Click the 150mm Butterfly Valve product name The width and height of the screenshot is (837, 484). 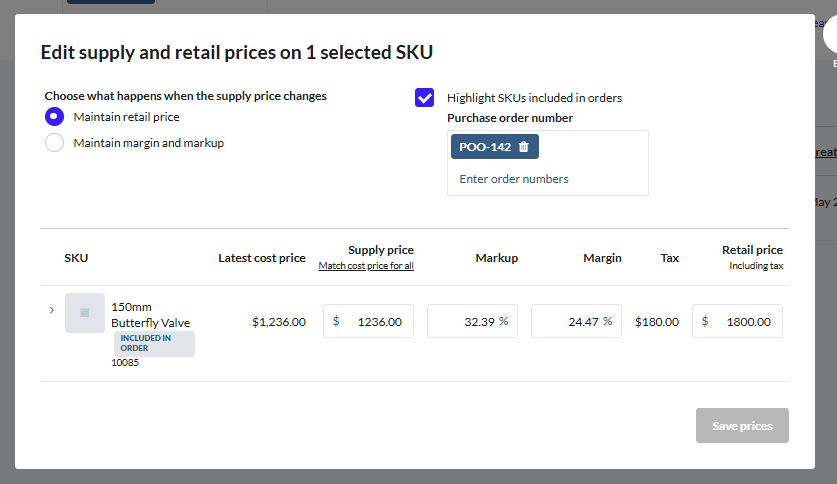pos(150,315)
